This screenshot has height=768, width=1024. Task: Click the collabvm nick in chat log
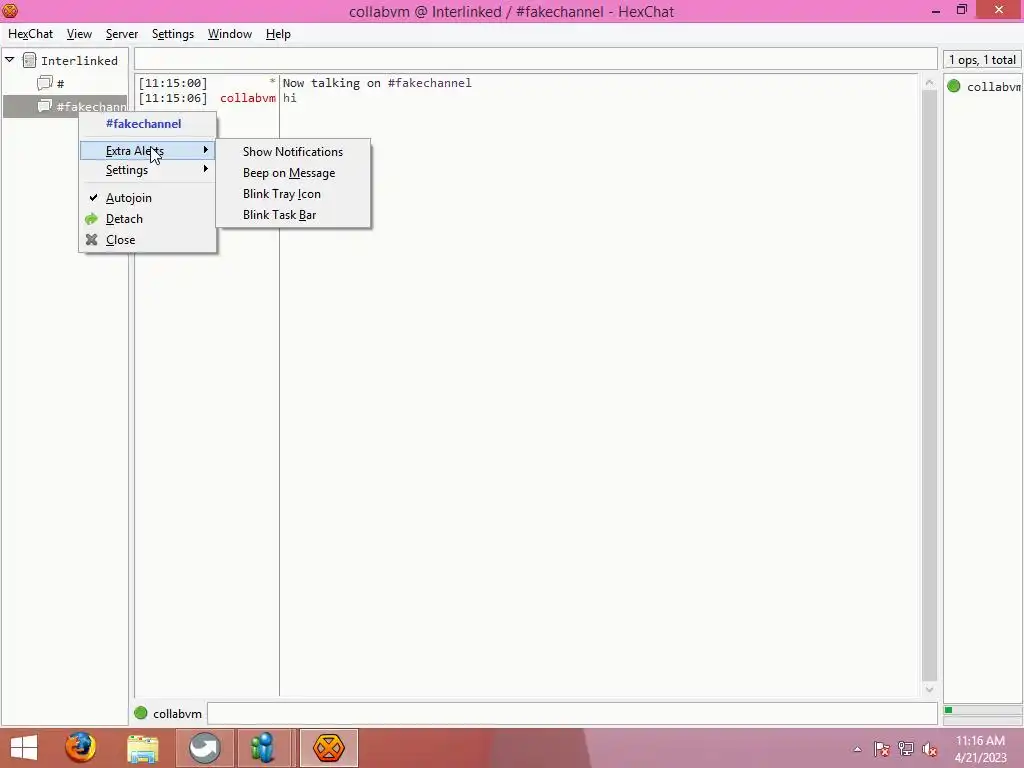click(248, 98)
